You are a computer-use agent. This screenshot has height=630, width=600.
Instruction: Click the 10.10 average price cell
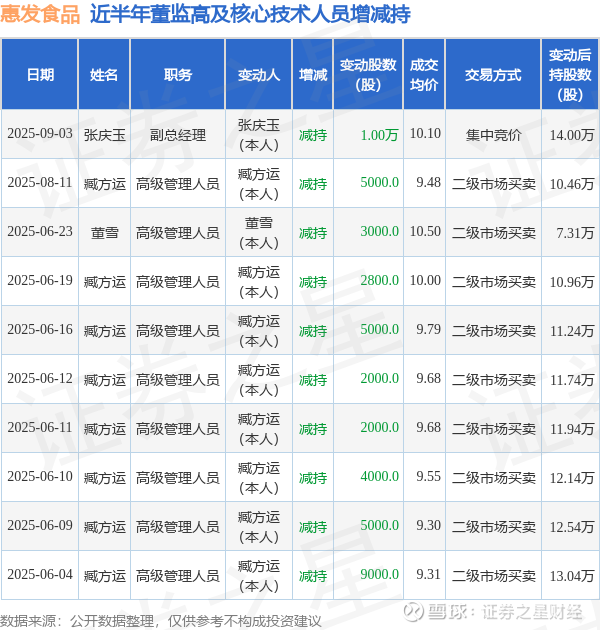click(425, 134)
